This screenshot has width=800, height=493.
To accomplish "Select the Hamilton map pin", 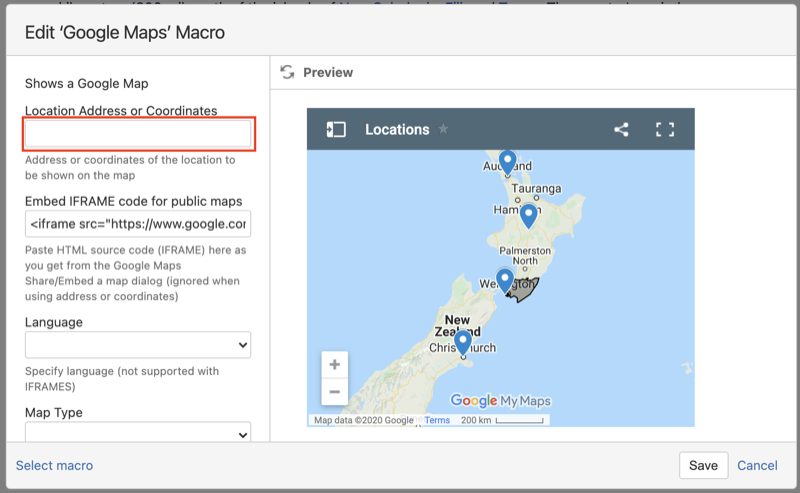I will click(529, 216).
